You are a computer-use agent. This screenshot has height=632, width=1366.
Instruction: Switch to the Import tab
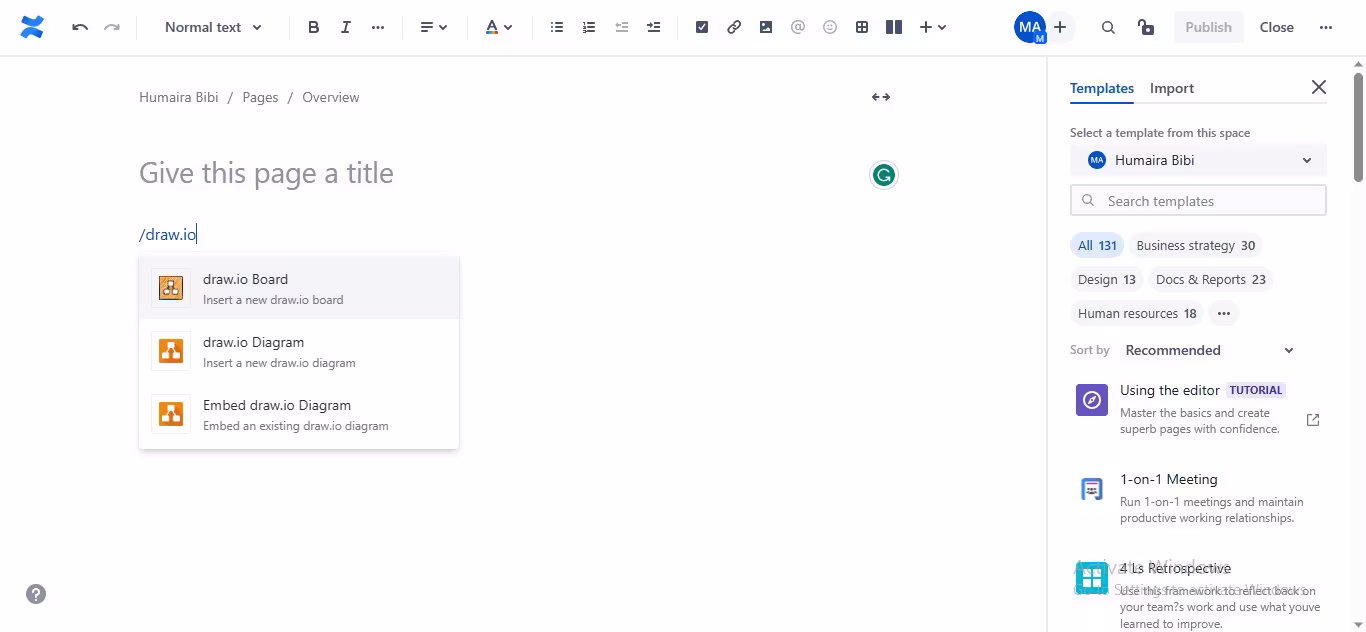tap(1172, 88)
